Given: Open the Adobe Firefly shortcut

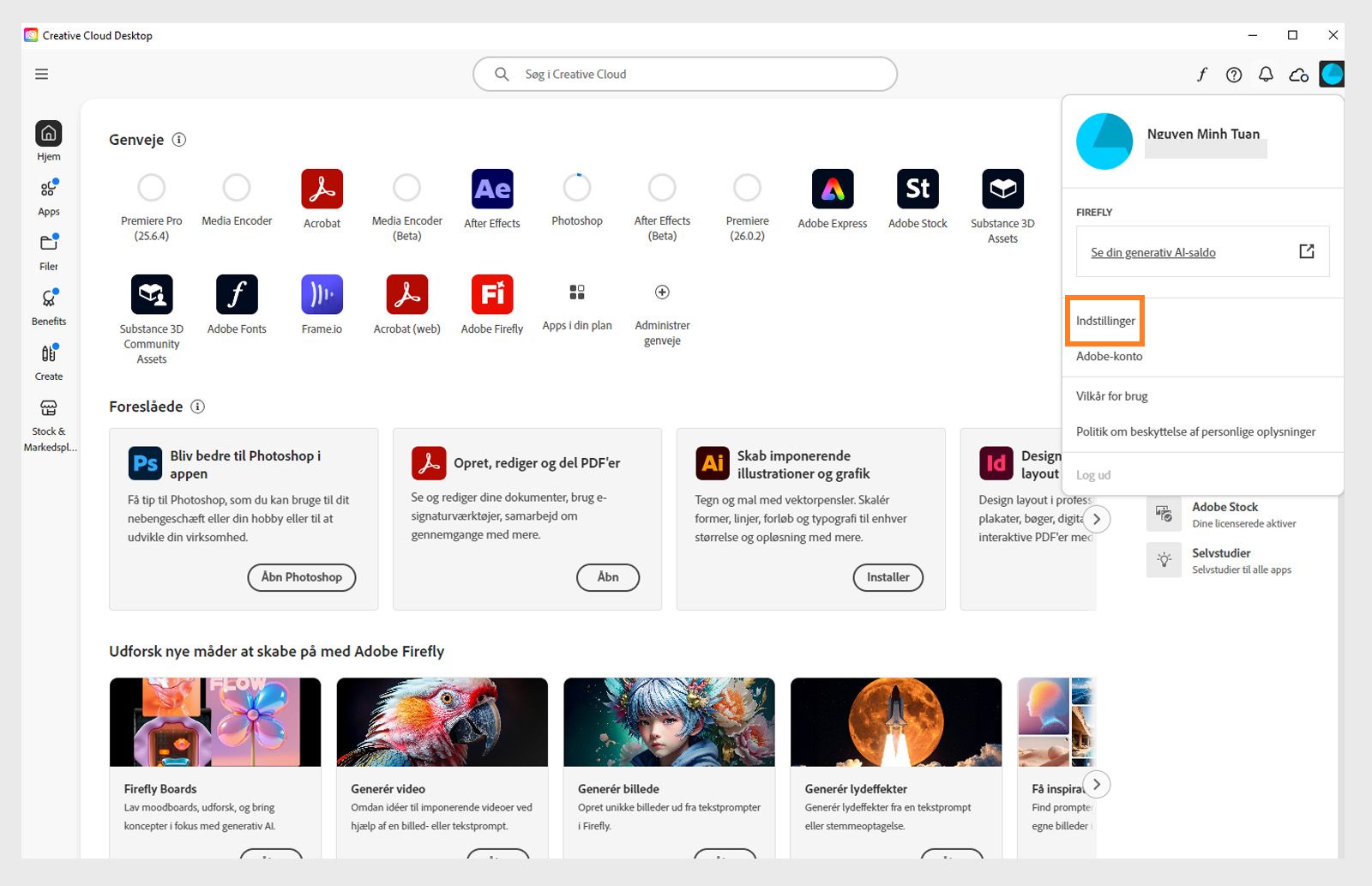Looking at the screenshot, I should click(x=491, y=294).
